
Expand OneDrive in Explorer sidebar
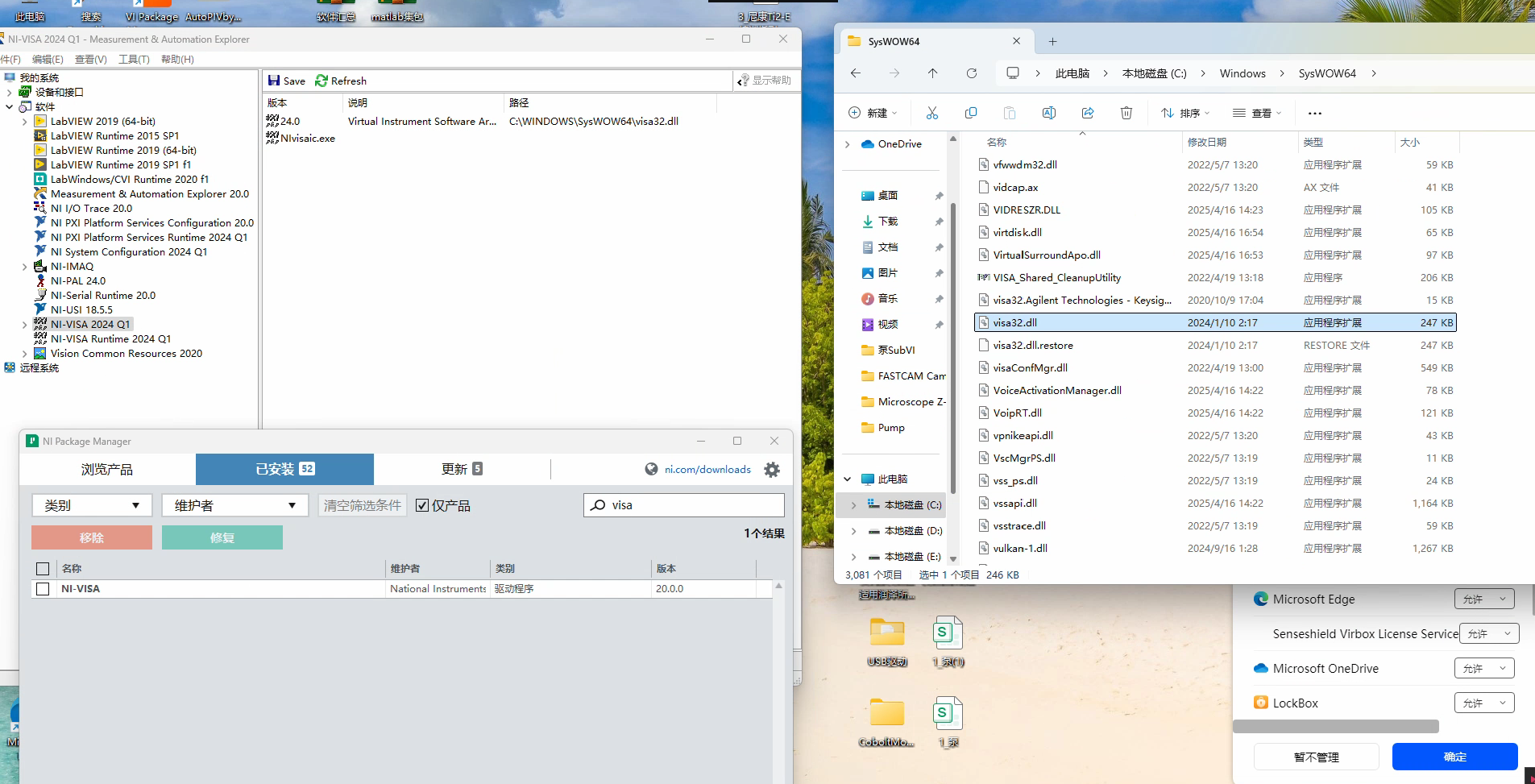click(x=847, y=144)
